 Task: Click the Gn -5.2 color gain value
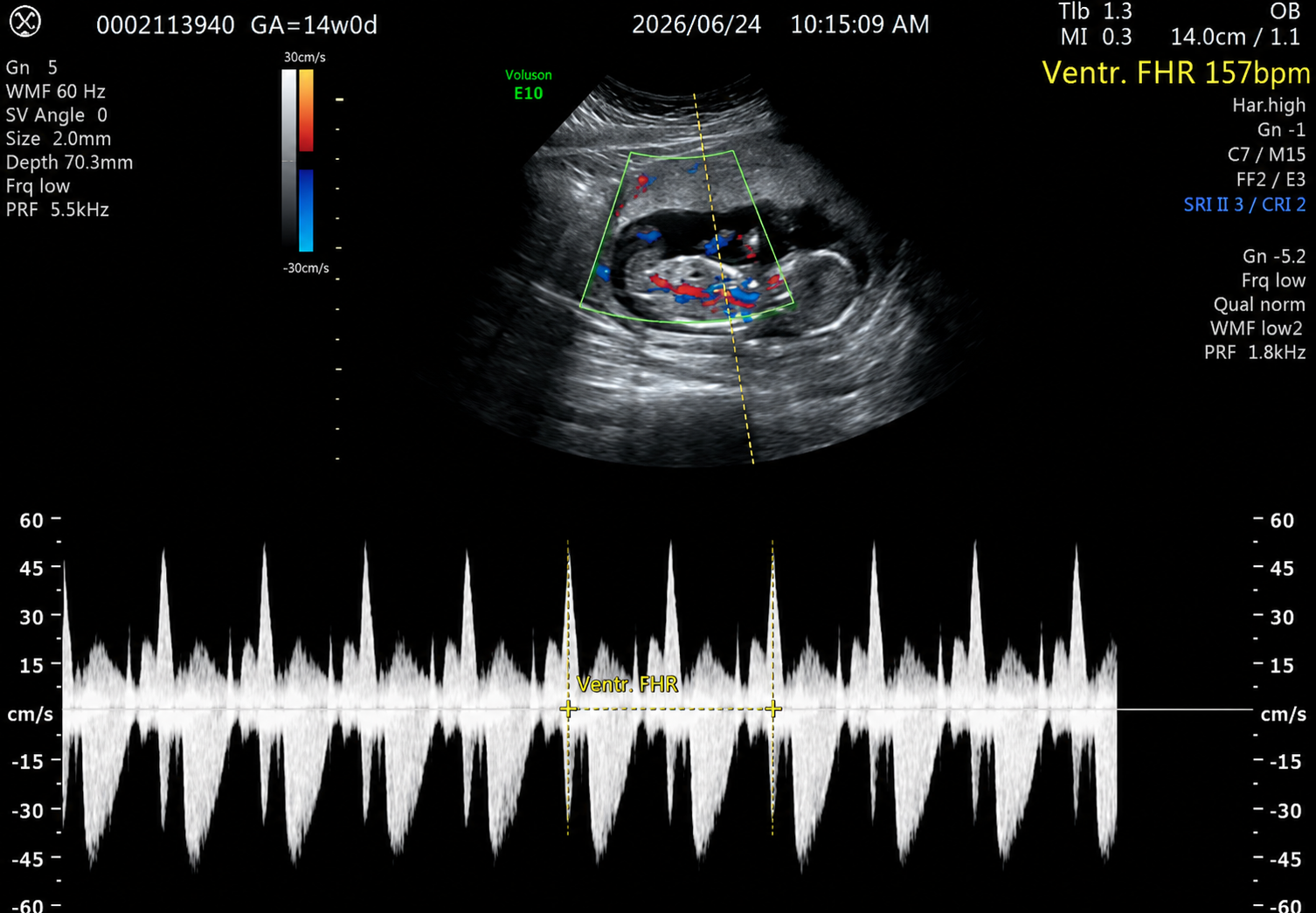click(1274, 256)
